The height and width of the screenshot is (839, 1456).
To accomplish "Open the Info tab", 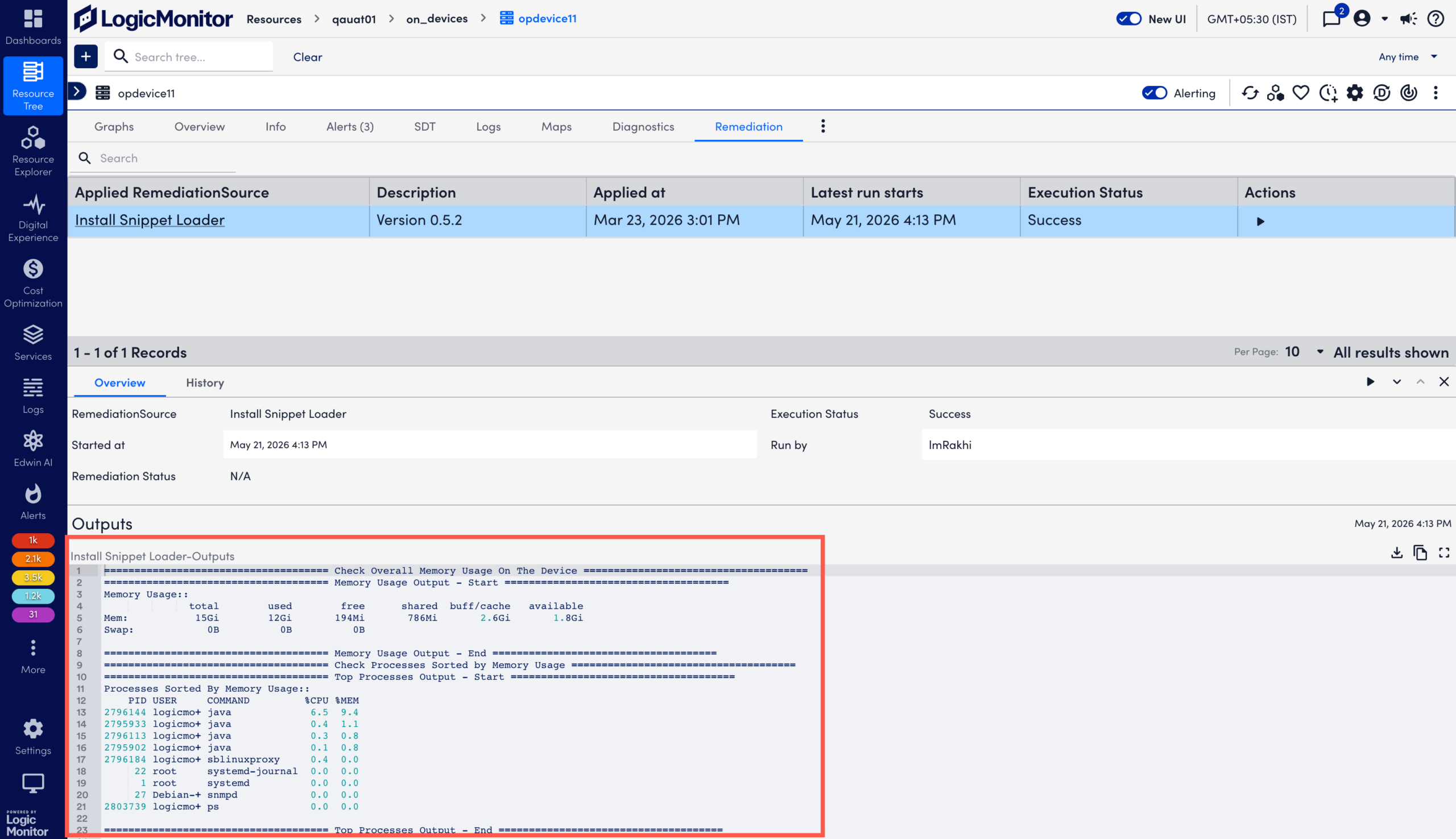I will pos(275,126).
